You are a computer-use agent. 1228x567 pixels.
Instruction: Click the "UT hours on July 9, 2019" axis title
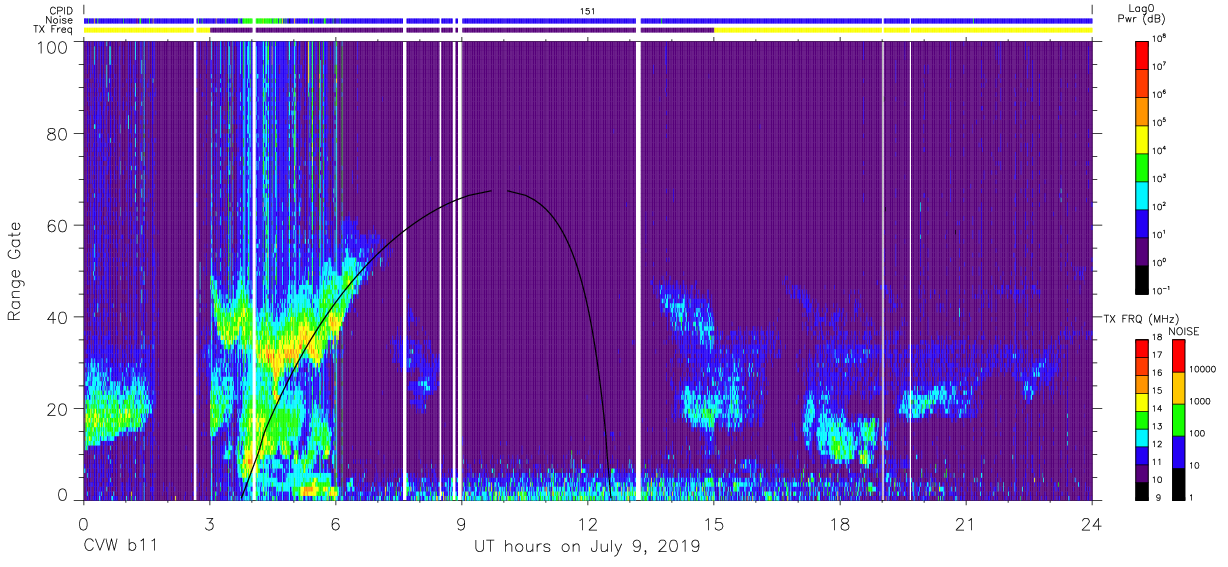pyautogui.click(x=587, y=547)
